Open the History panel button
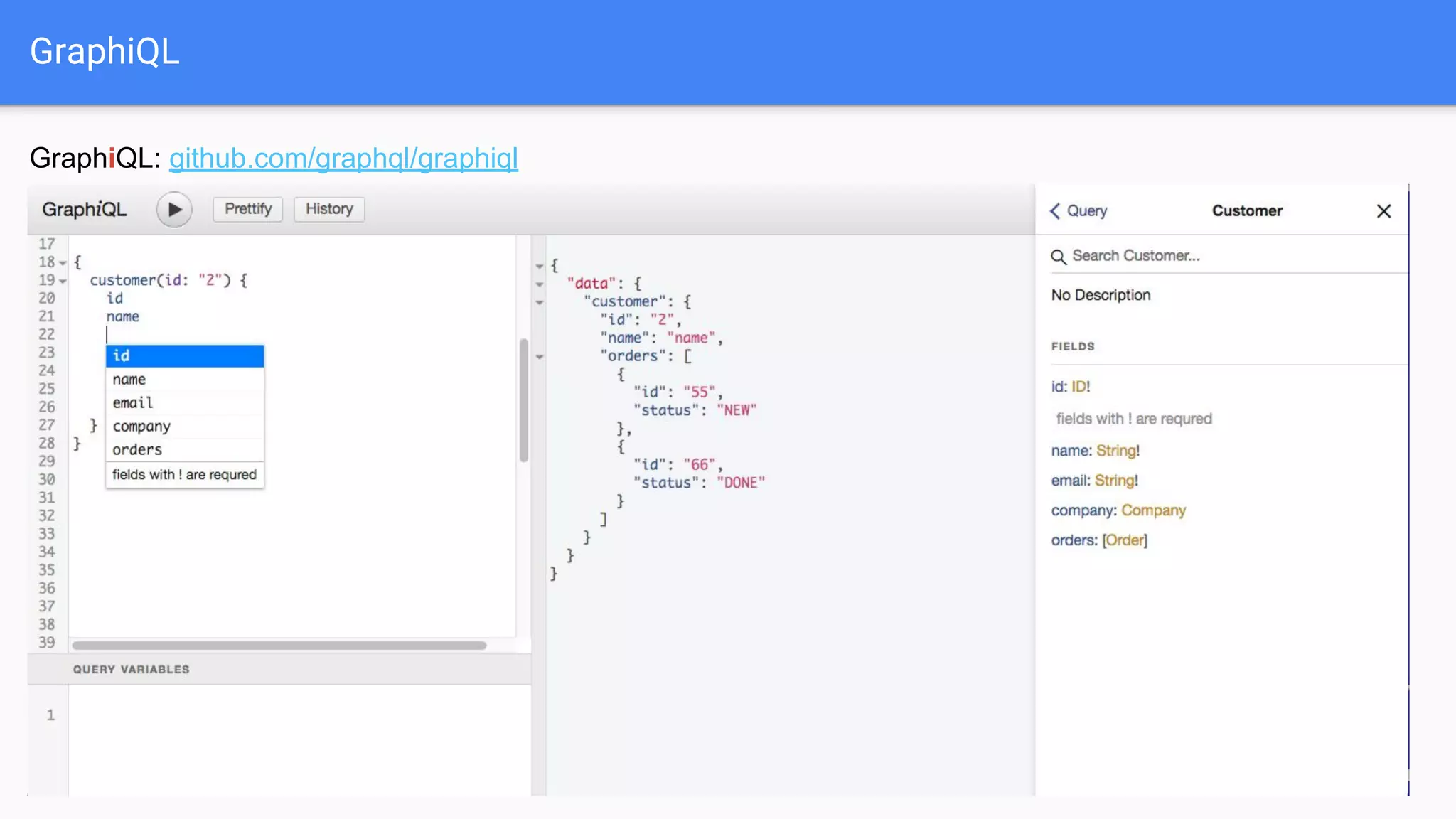 click(x=329, y=209)
